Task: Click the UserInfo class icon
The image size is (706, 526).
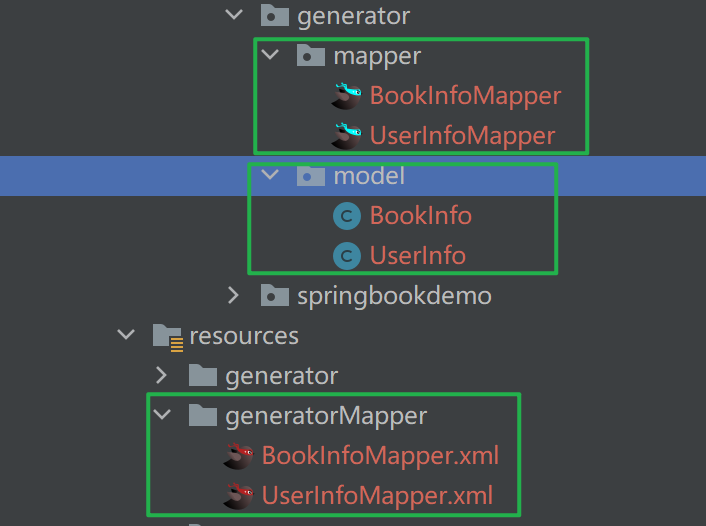Action: (347, 256)
